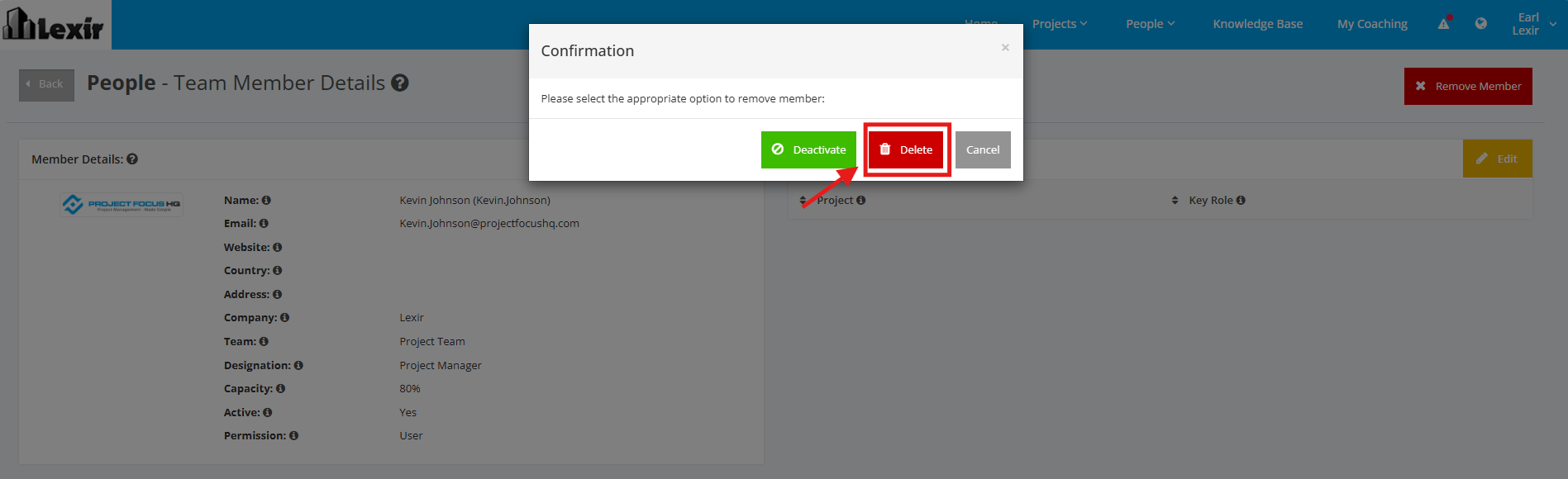Click the Project column header

tap(835, 201)
